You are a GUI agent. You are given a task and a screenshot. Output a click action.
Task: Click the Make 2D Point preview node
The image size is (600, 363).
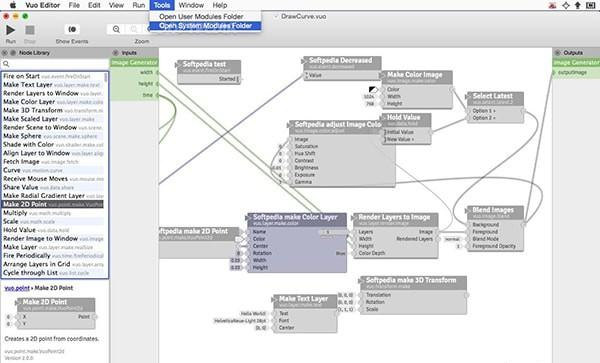(x=56, y=313)
